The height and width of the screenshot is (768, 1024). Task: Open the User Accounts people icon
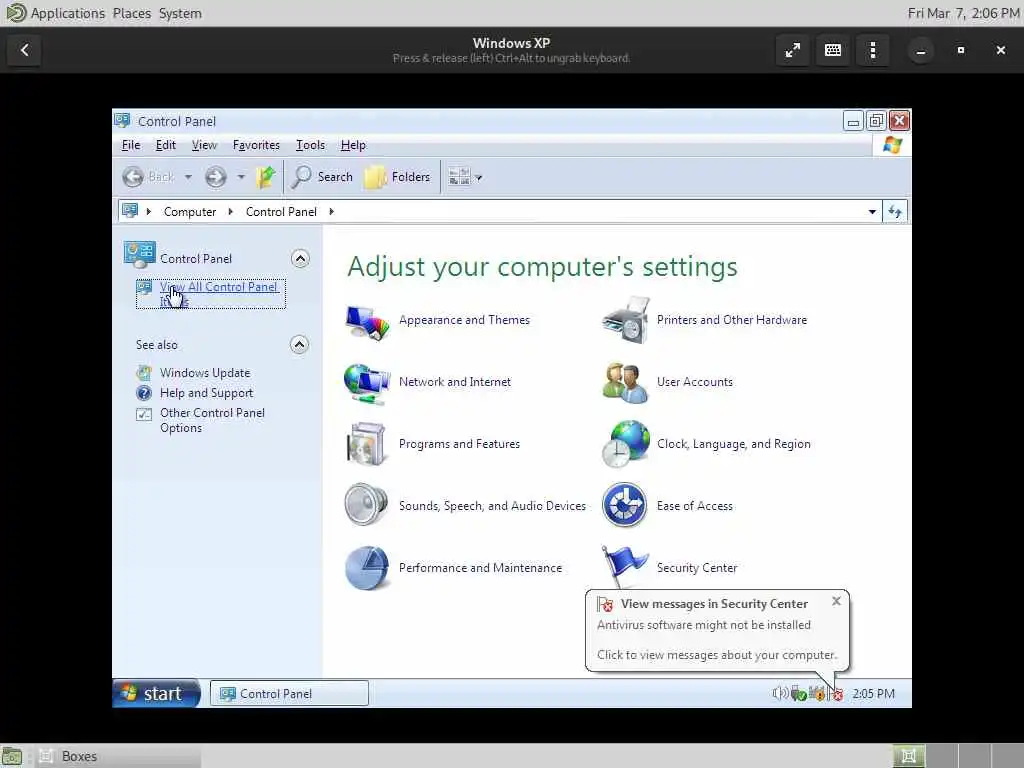625,383
